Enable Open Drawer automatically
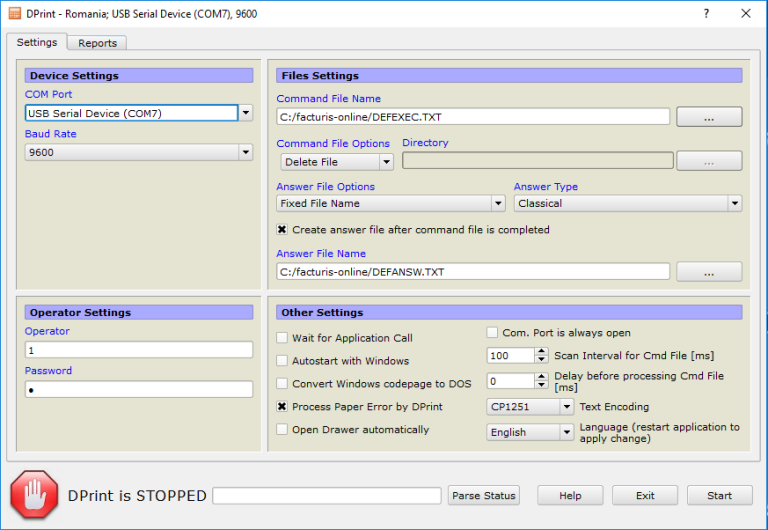 (282, 429)
